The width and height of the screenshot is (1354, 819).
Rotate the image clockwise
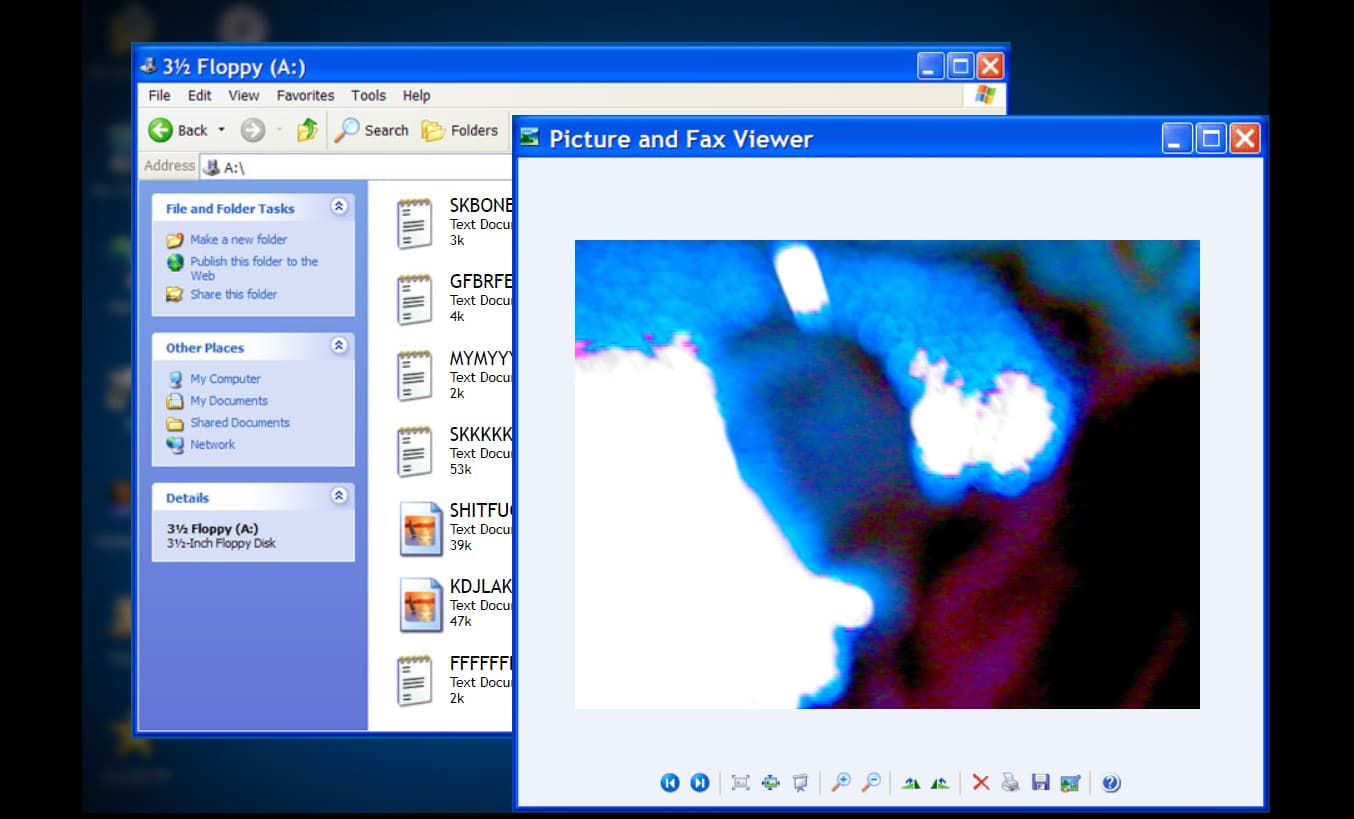[910, 783]
